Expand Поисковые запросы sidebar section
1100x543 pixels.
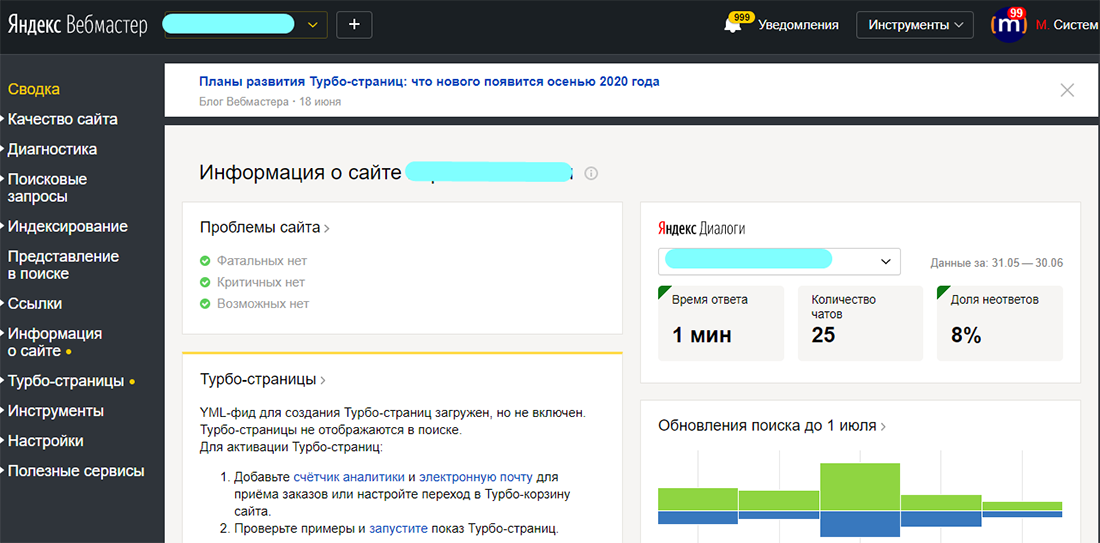[x=47, y=188]
